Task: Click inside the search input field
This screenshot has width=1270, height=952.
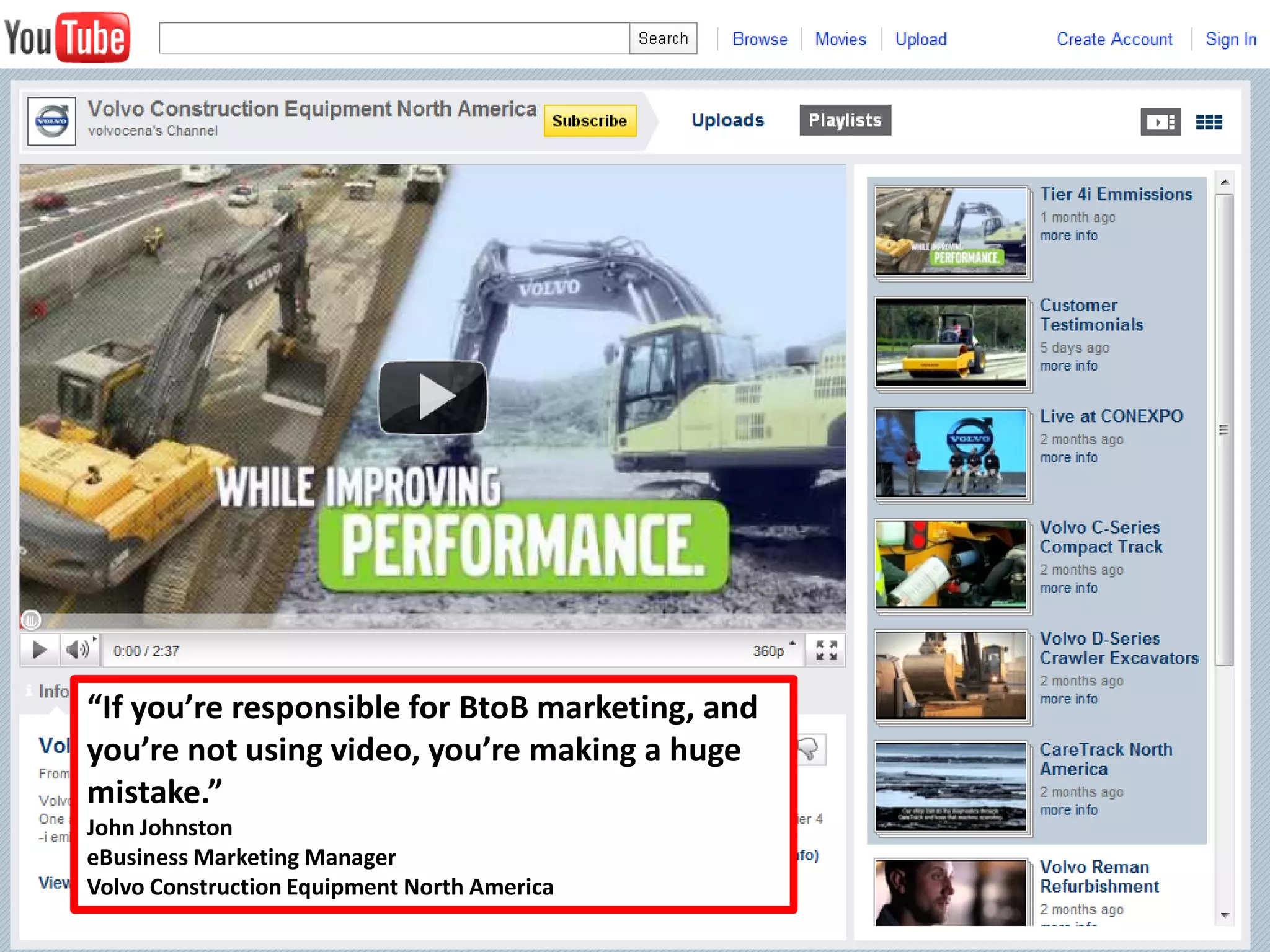Action: tap(394, 38)
